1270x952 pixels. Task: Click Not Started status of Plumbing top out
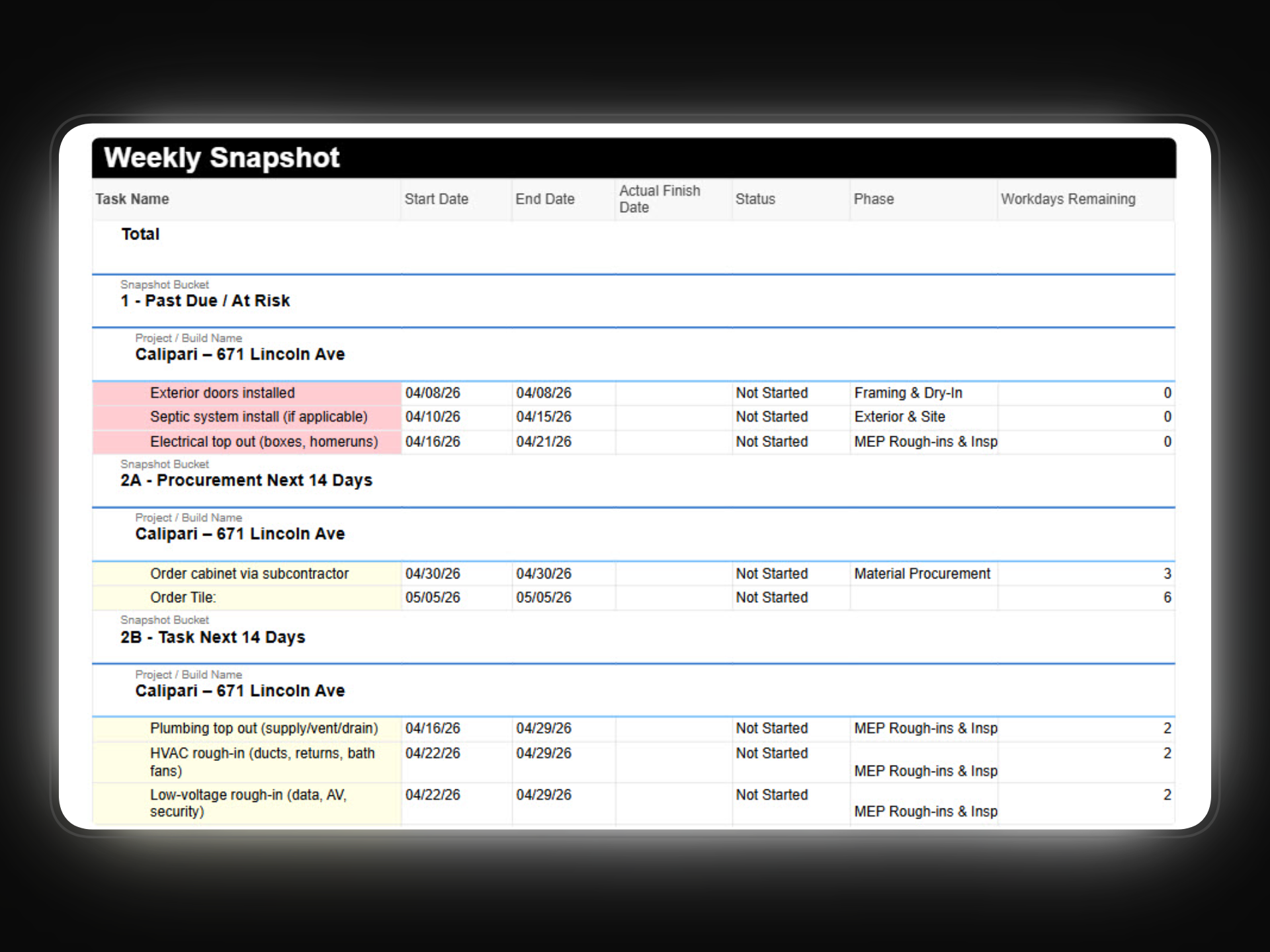pos(772,729)
